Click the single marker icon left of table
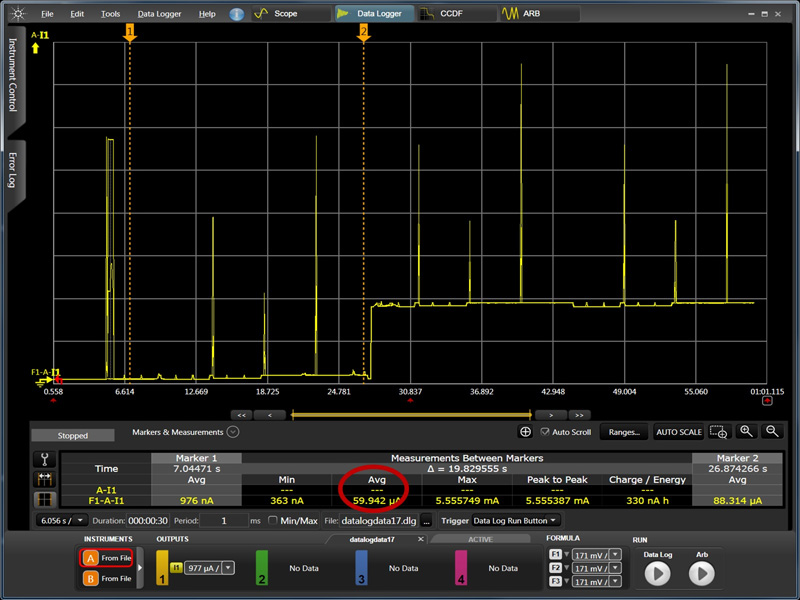 point(44,459)
